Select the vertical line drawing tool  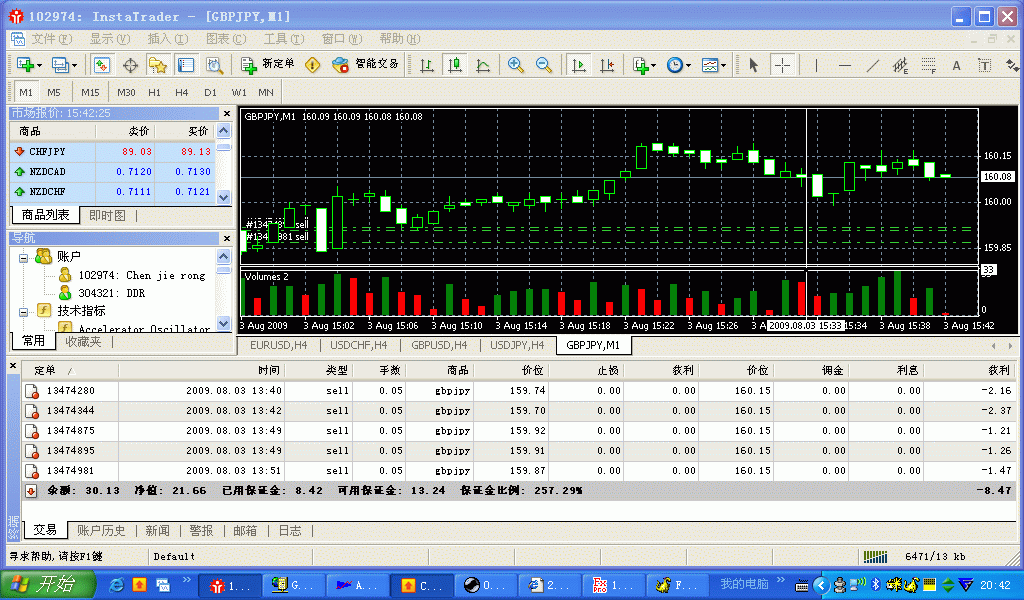point(816,65)
